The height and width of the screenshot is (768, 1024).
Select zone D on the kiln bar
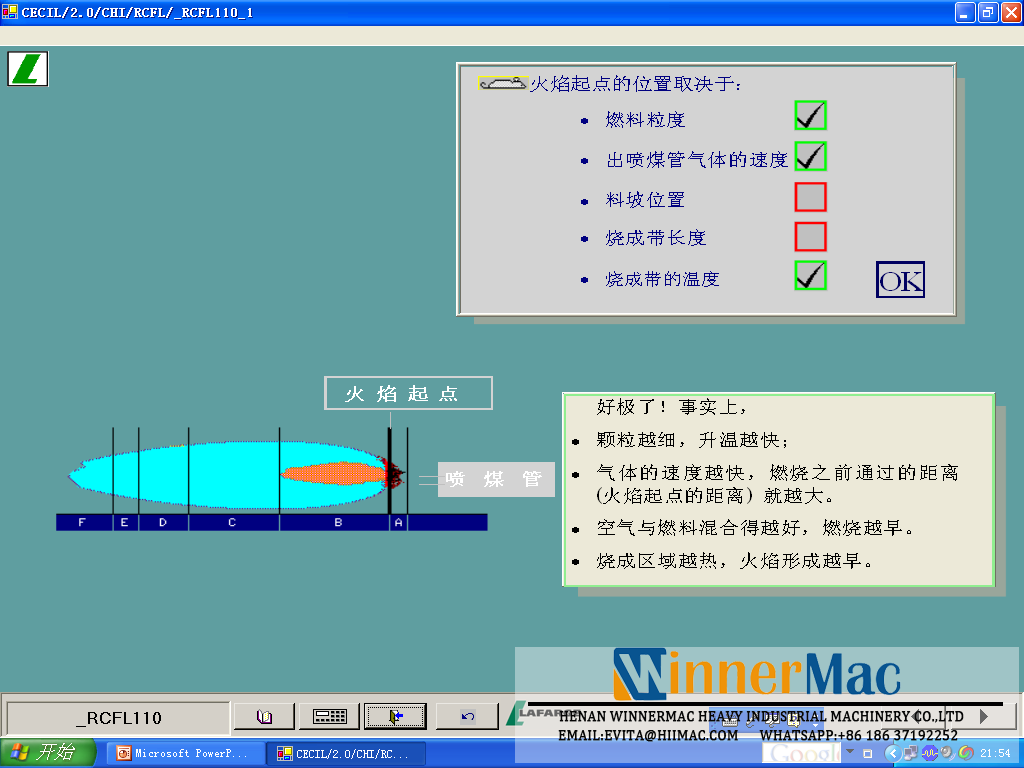(x=163, y=522)
